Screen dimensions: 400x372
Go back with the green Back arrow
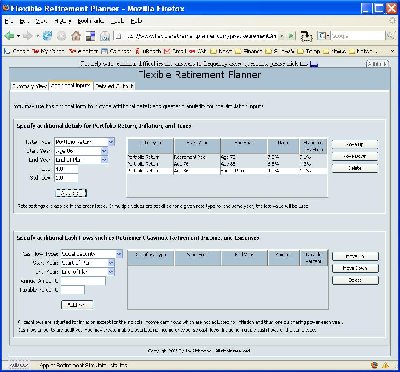pyautogui.click(x=9, y=36)
